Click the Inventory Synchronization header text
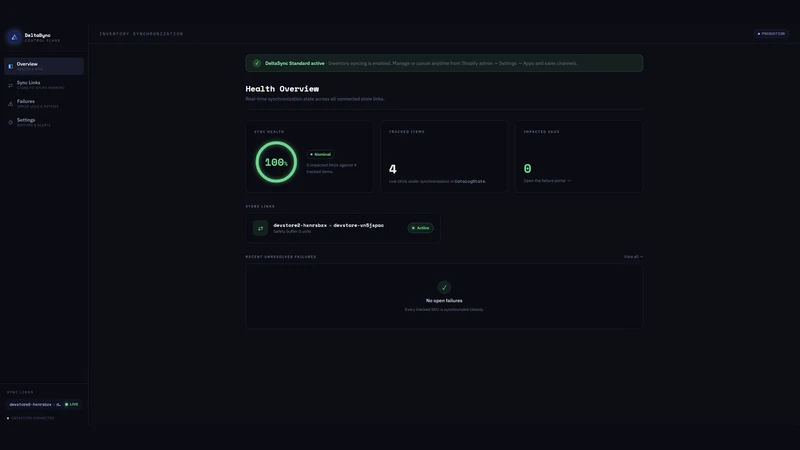Viewport: 800px width, 450px height. tap(141, 34)
